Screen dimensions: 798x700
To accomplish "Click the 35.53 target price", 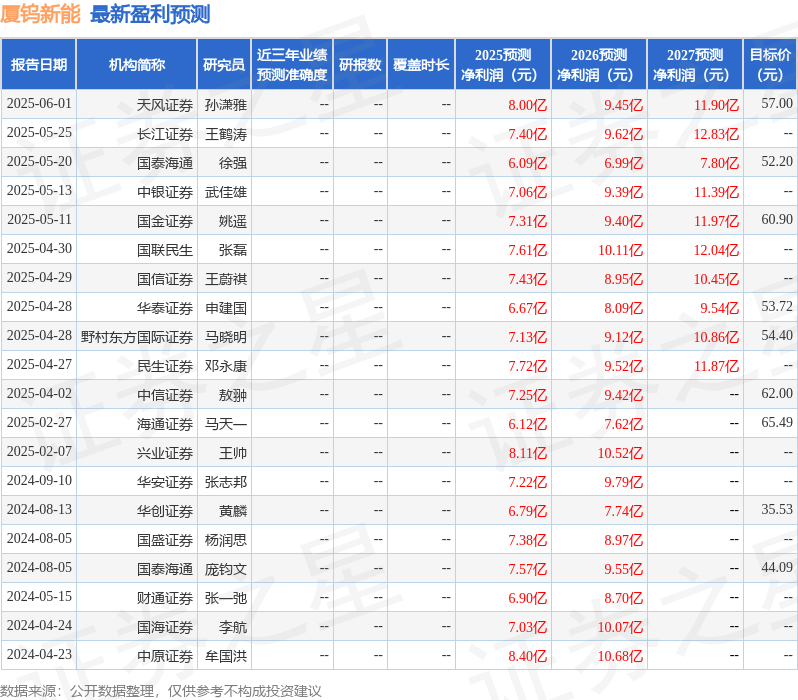I will (x=777, y=510).
